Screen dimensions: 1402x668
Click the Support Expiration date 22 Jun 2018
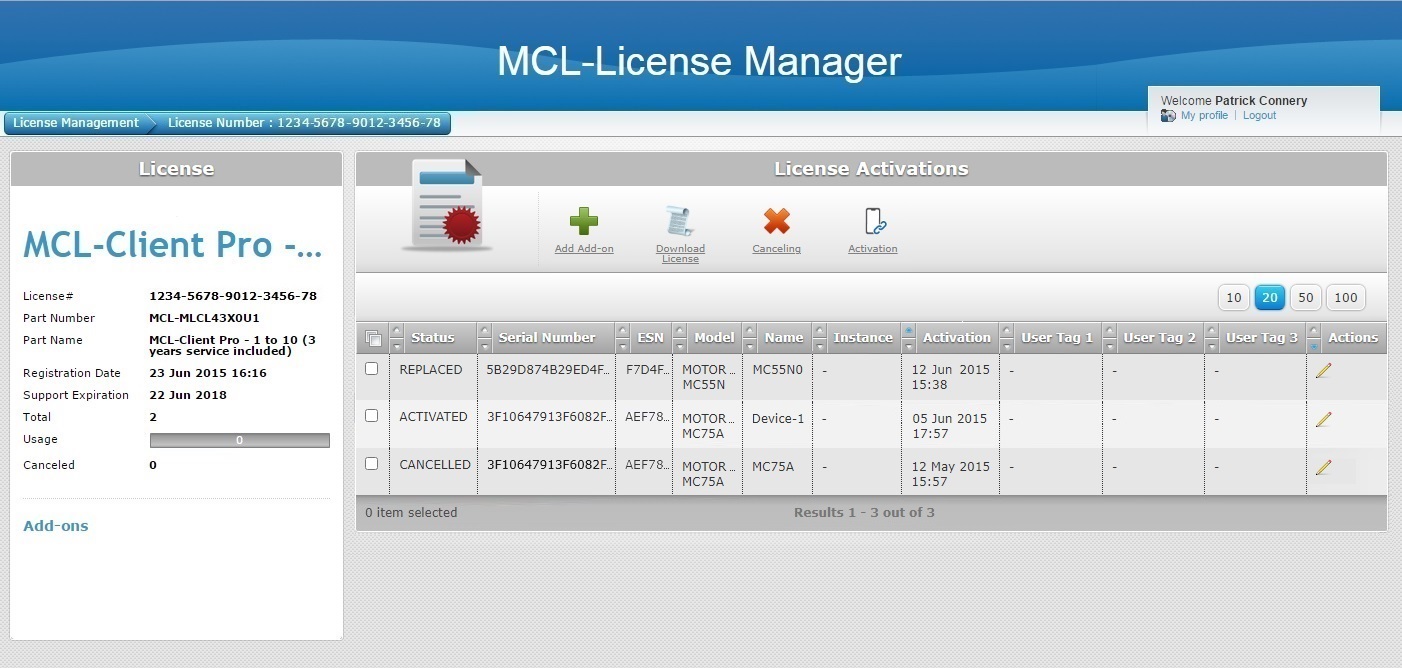coord(188,396)
